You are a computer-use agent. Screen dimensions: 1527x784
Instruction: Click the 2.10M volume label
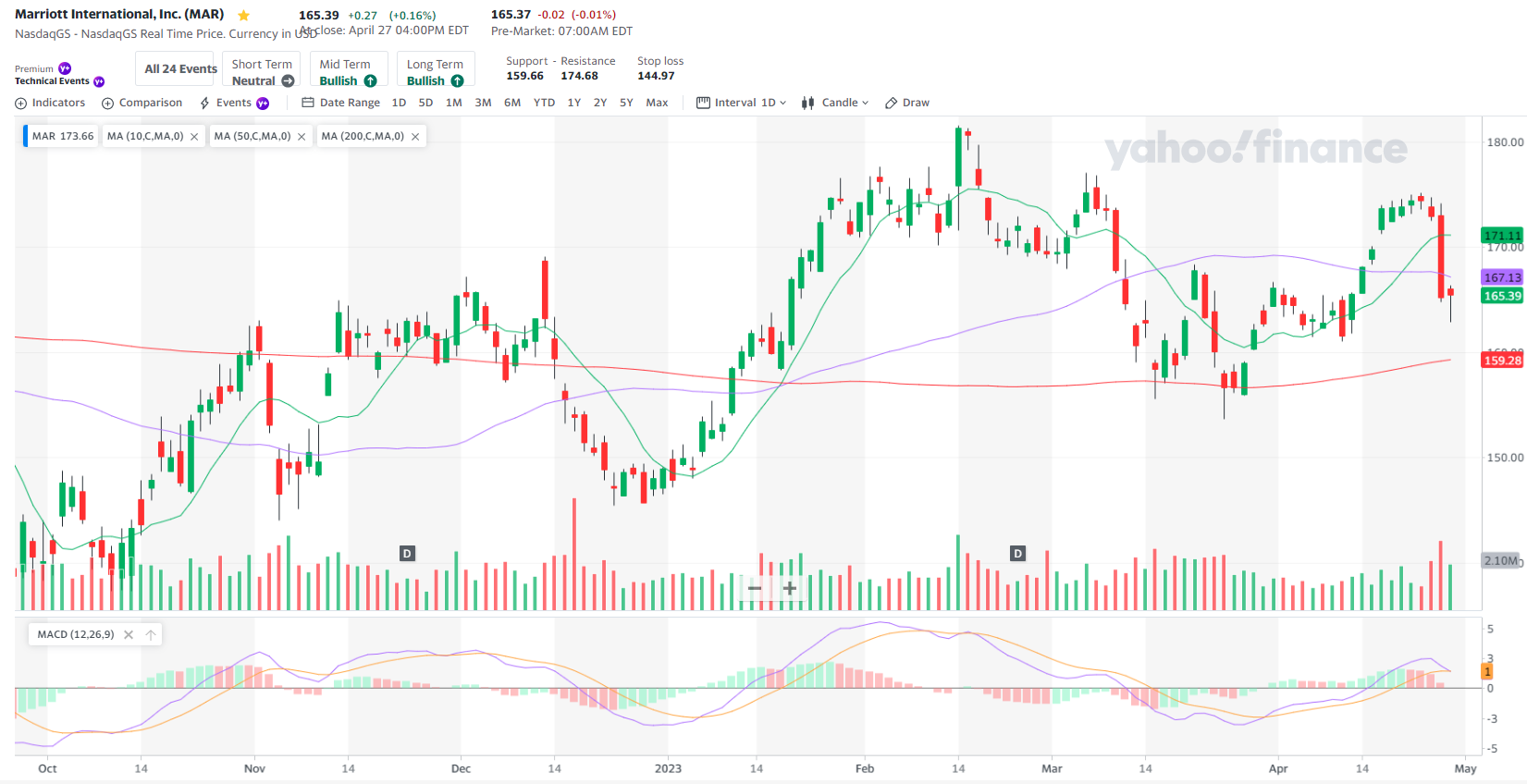pyautogui.click(x=1501, y=560)
